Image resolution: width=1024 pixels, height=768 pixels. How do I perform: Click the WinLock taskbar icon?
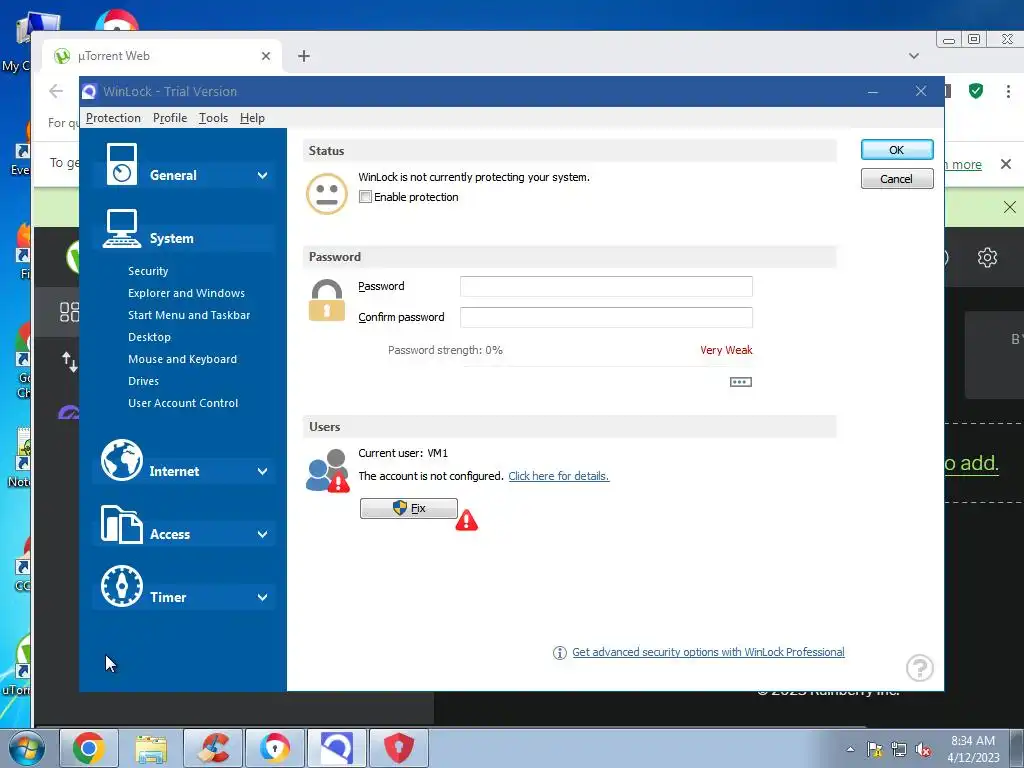pos(337,748)
